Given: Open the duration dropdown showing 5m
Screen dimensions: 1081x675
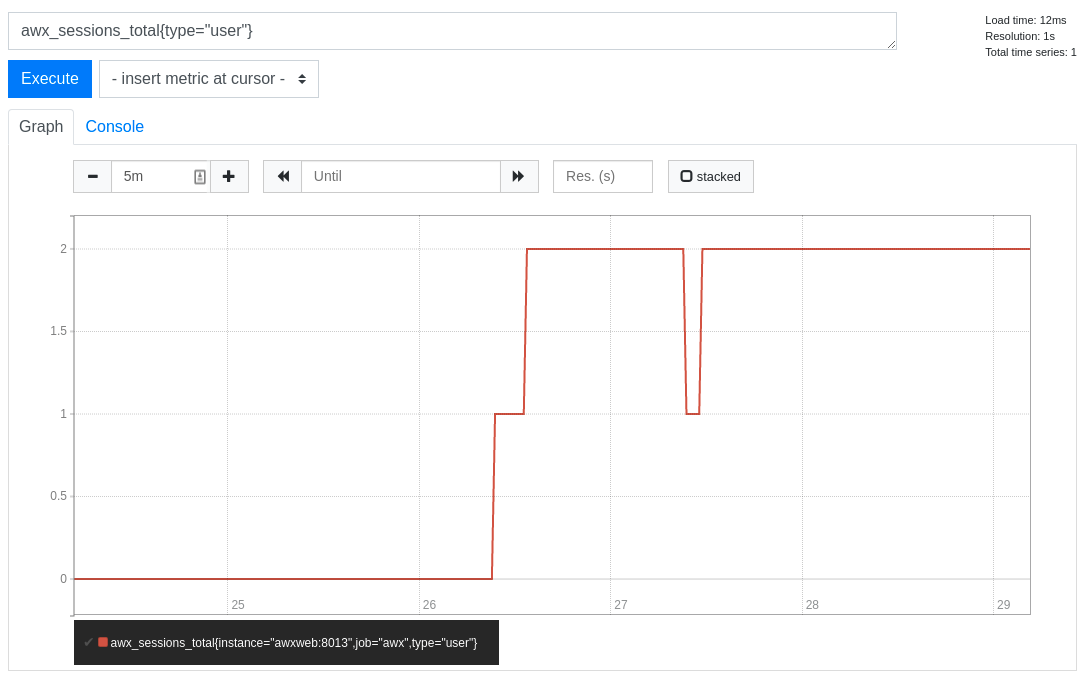Looking at the screenshot, I should coord(160,176).
